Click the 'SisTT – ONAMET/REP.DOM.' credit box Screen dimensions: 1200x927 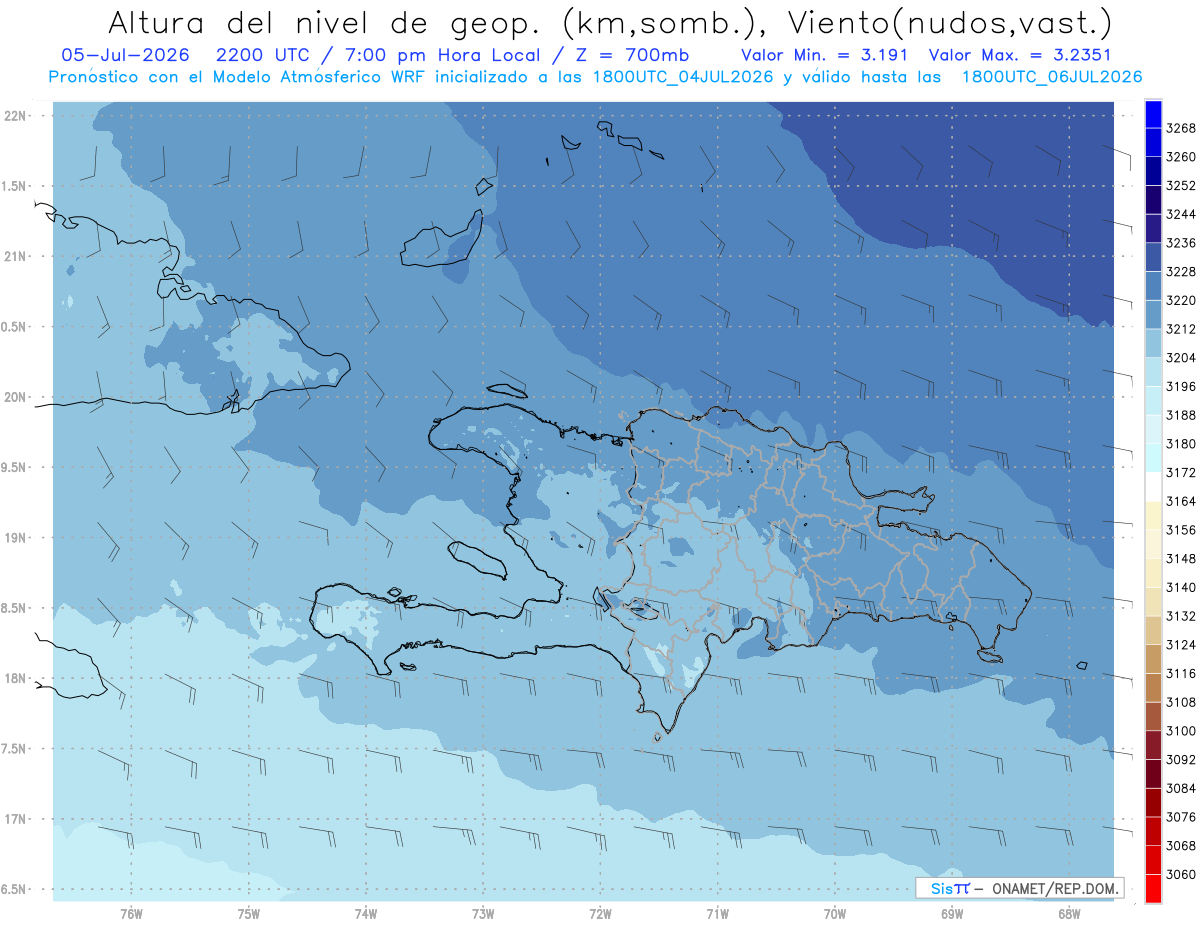[1019, 888]
